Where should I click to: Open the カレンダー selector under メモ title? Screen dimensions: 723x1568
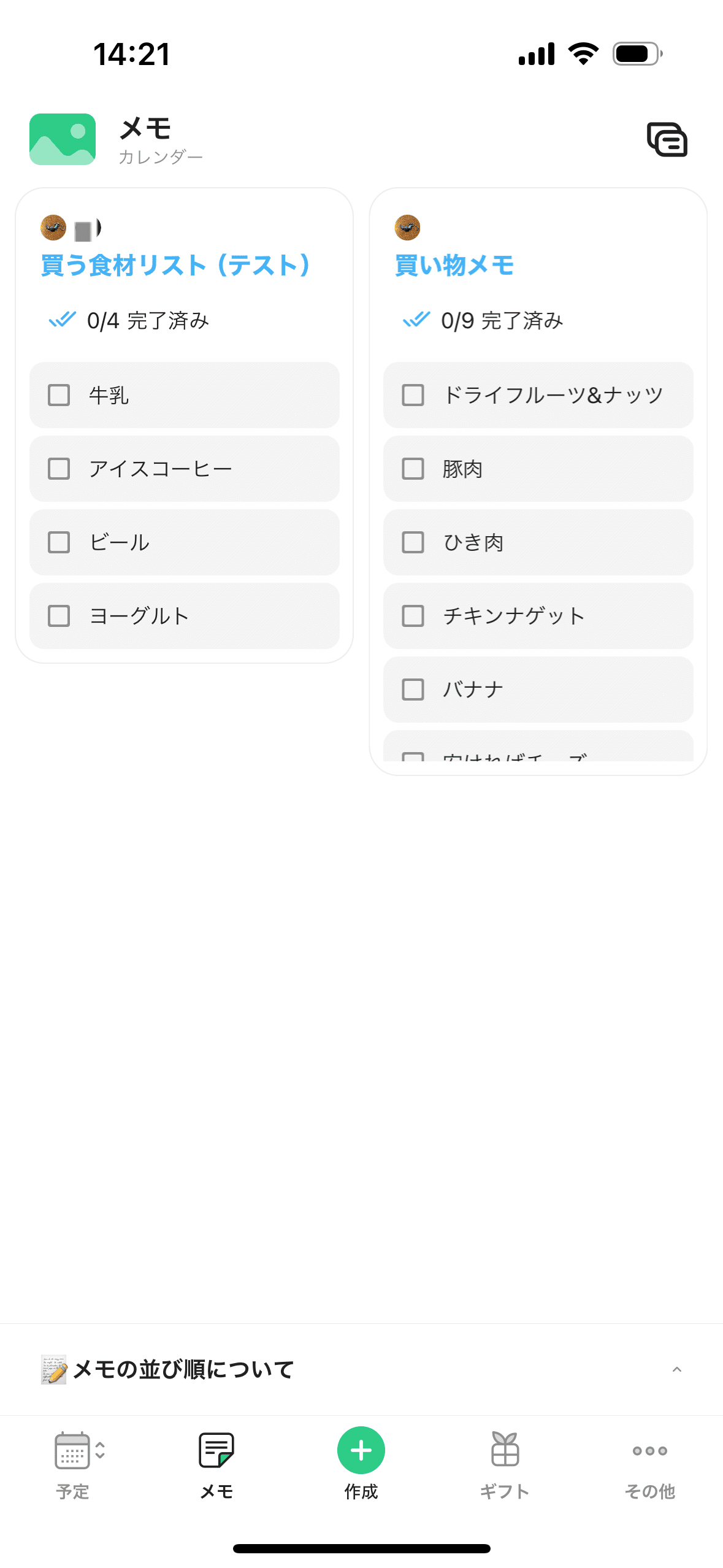click(161, 158)
